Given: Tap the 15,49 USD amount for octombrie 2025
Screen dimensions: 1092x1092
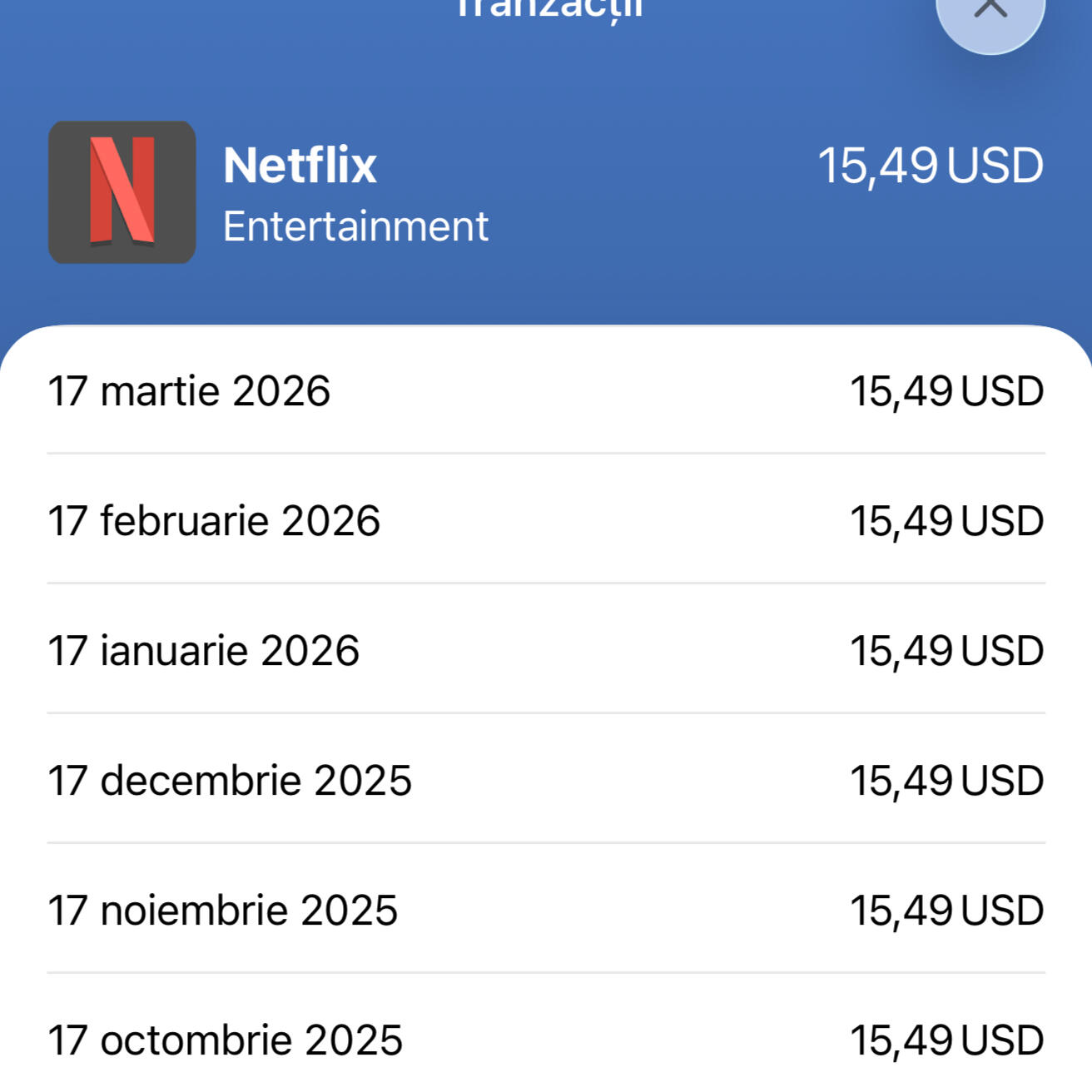Looking at the screenshot, I should (x=946, y=1040).
